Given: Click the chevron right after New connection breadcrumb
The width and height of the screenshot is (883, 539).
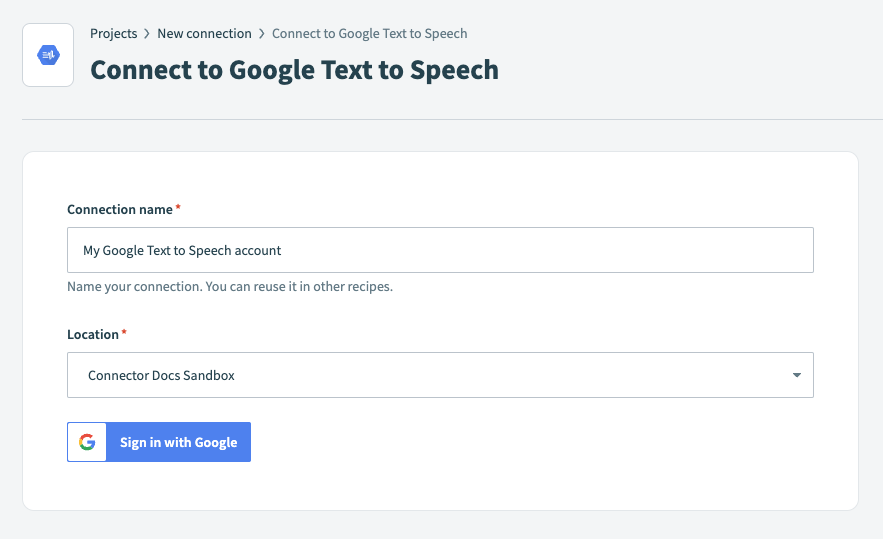Looking at the screenshot, I should coord(262,34).
